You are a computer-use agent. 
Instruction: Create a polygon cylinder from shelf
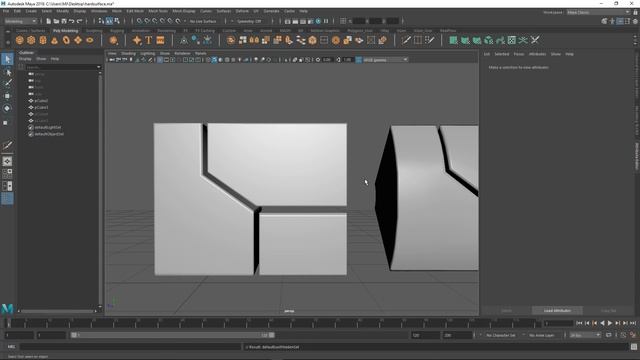point(43,40)
